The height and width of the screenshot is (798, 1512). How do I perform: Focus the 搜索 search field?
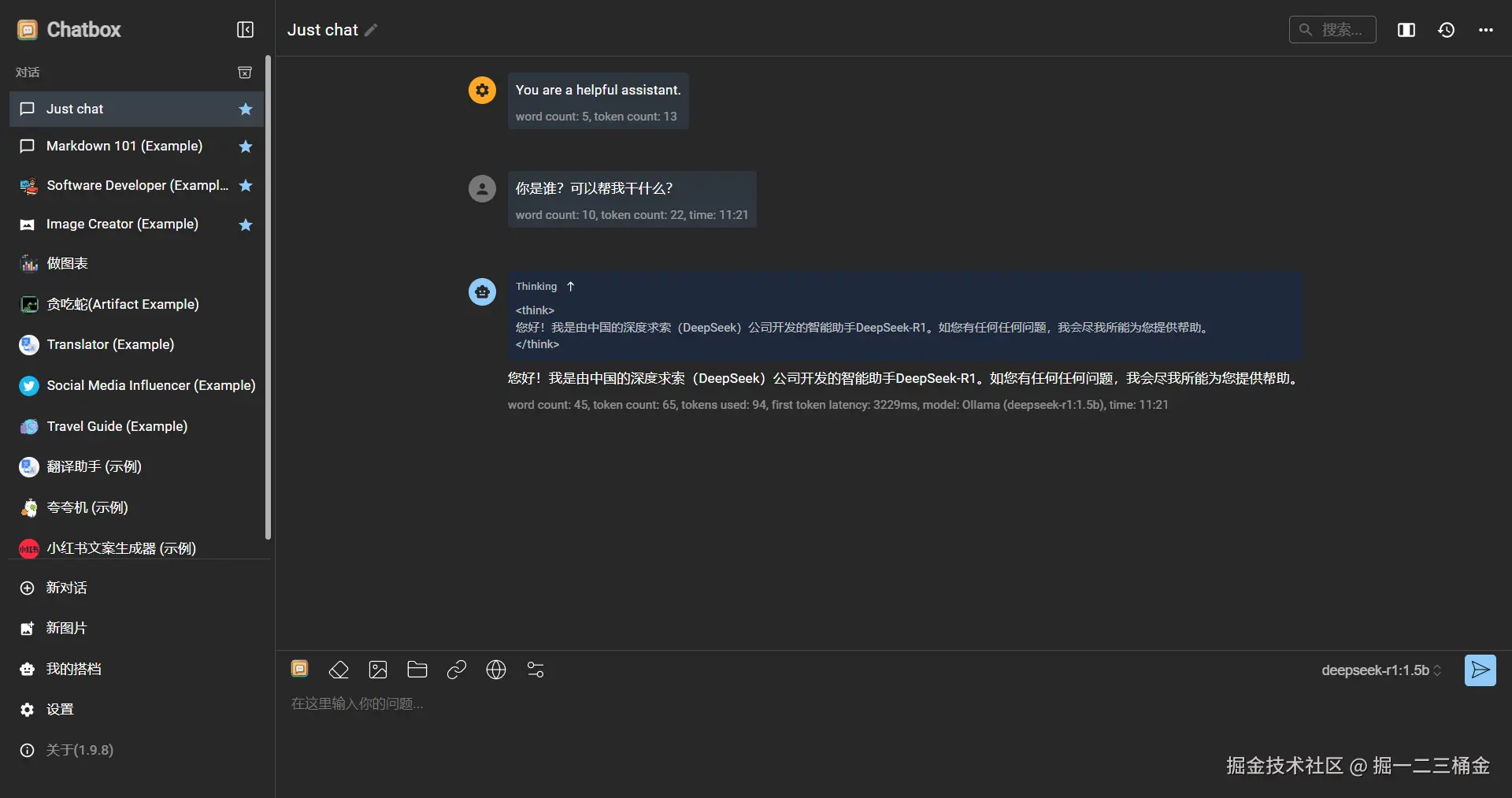1332,30
